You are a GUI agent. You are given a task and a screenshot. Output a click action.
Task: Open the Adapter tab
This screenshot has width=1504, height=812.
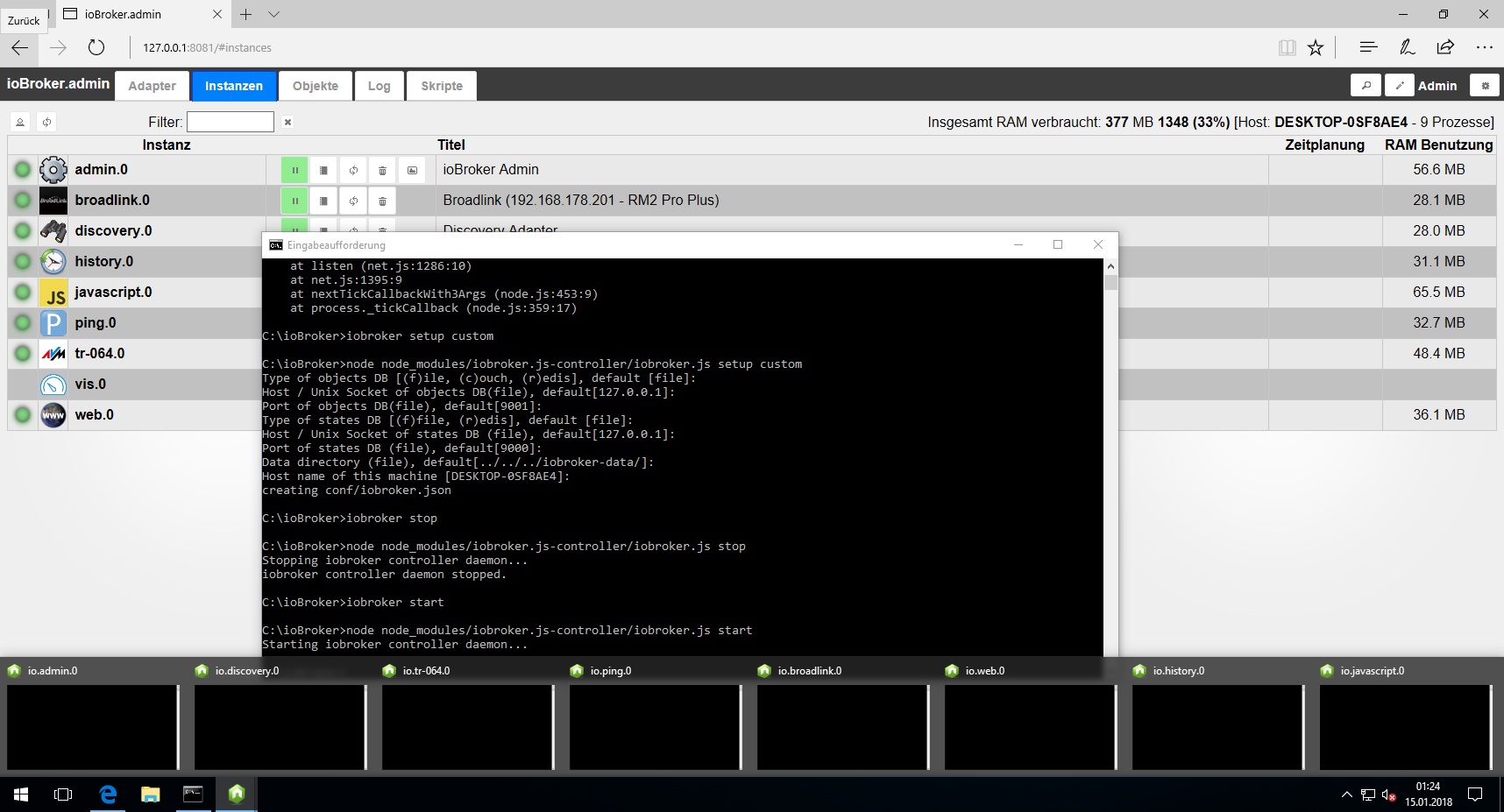(152, 86)
